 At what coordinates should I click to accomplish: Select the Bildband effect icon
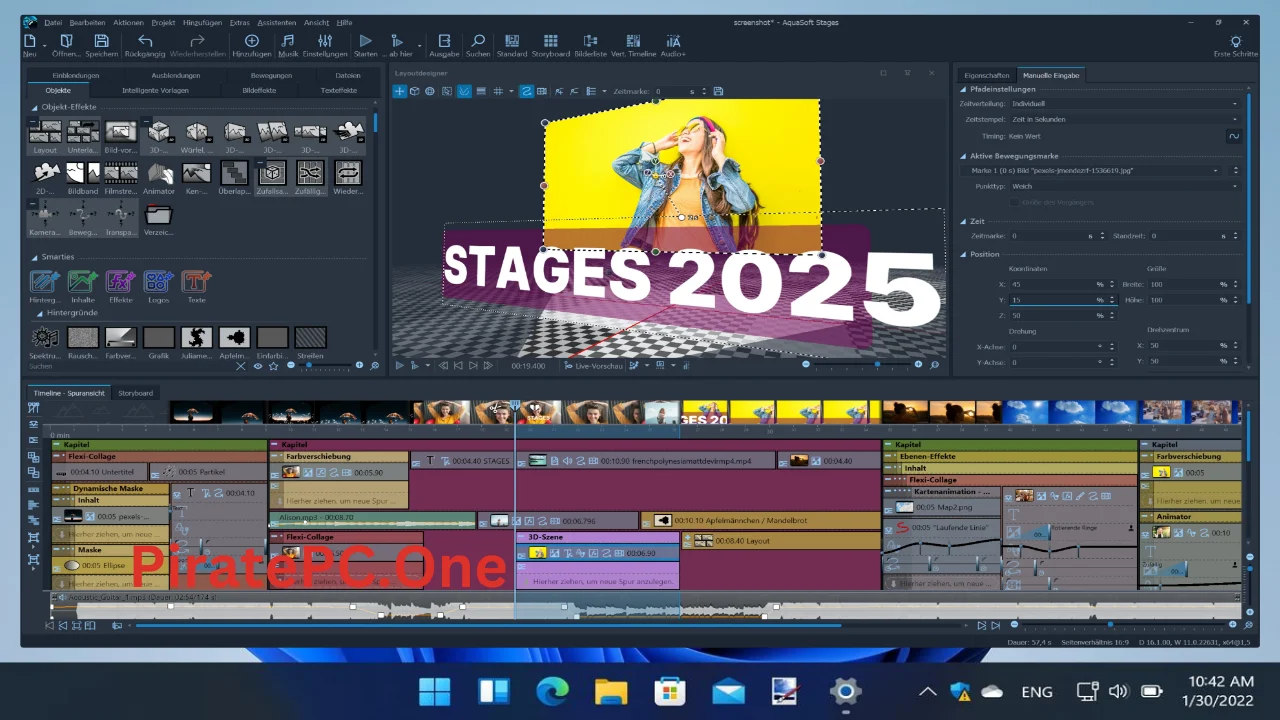tap(83, 178)
